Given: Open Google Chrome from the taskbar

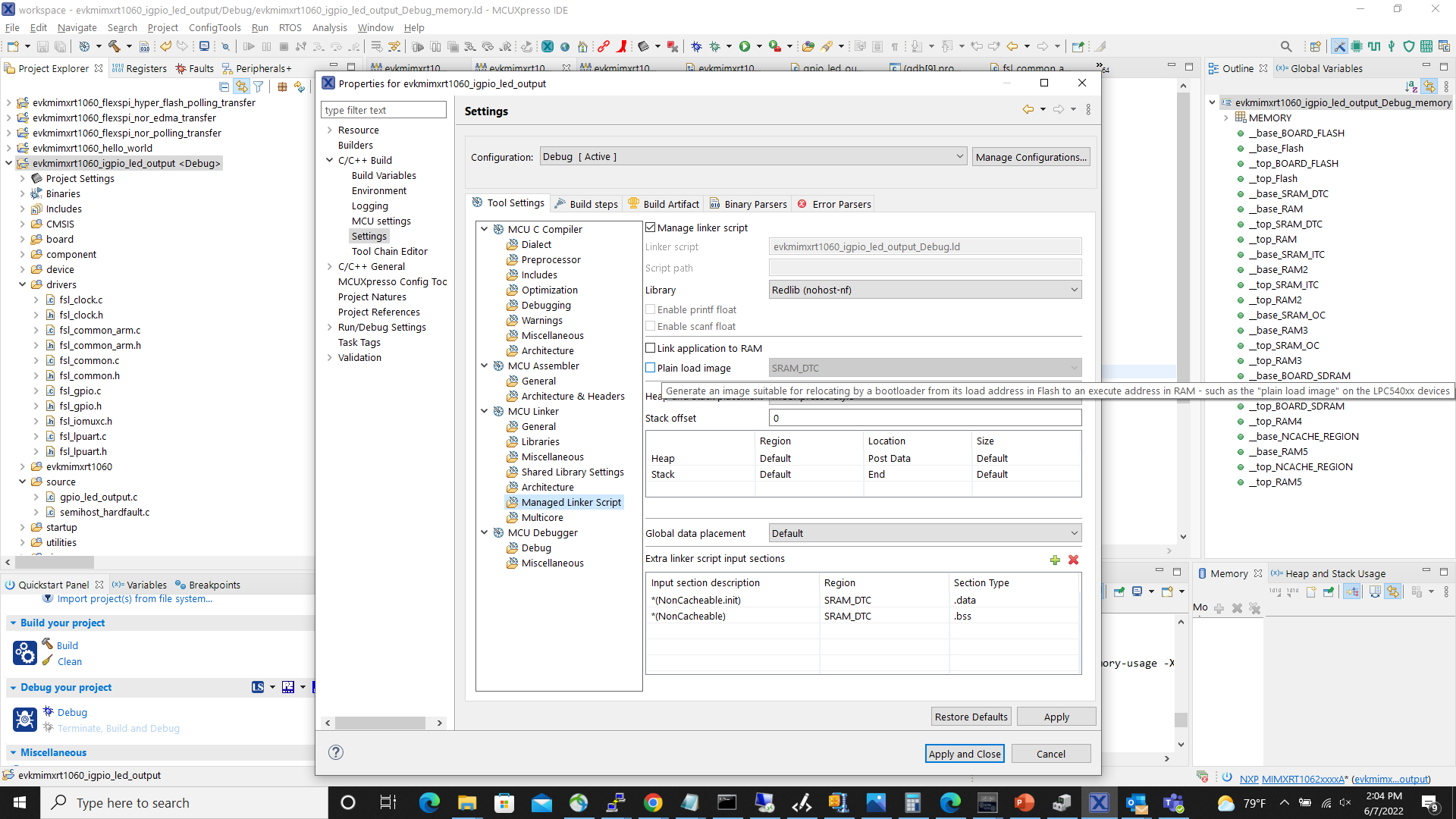Looking at the screenshot, I should click(654, 802).
